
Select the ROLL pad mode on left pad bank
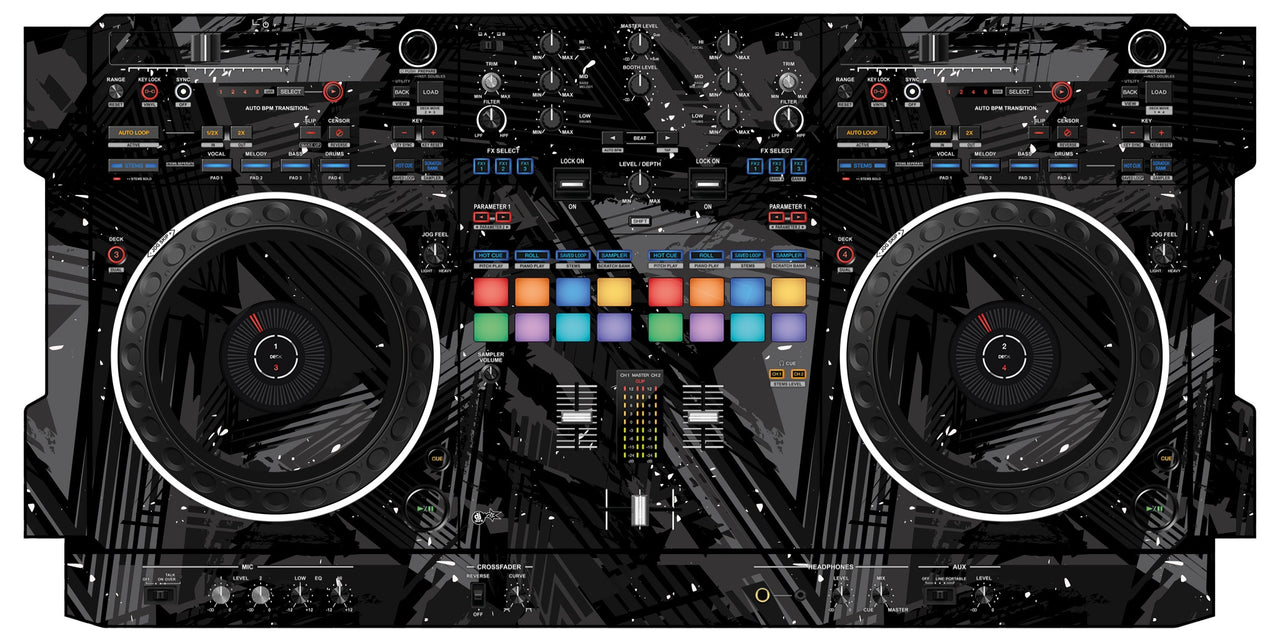532,256
